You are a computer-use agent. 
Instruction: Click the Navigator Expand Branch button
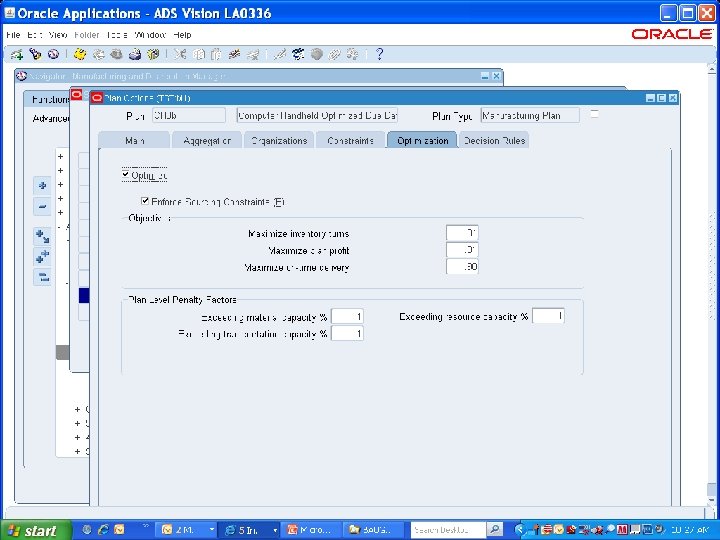coord(42,237)
